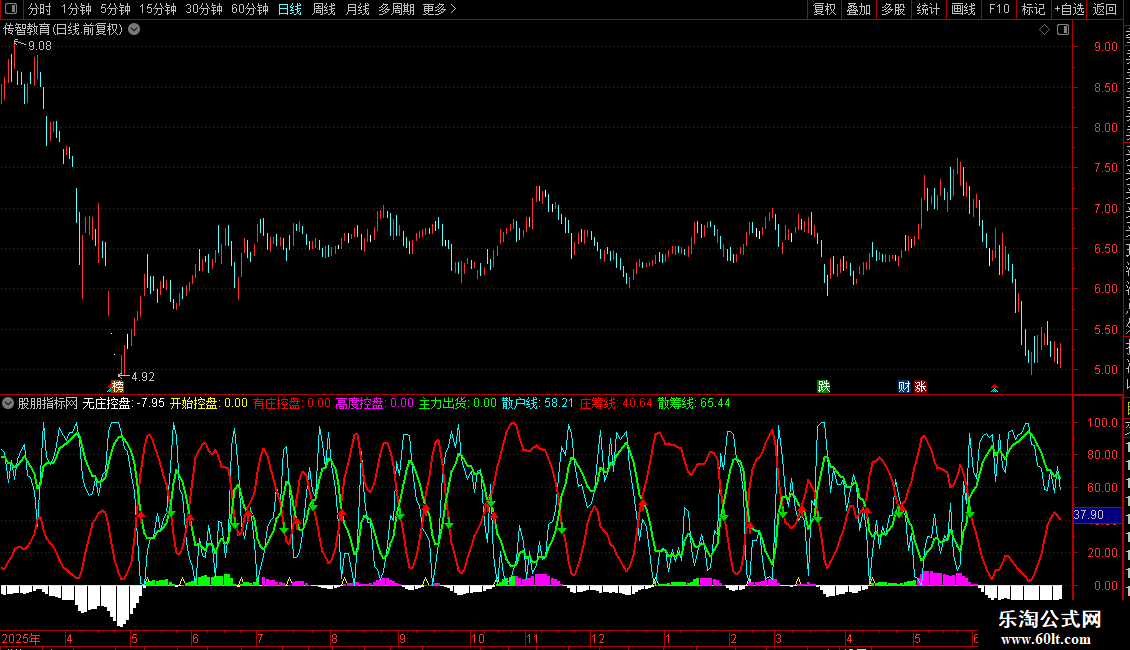Click the 散筹线 value label
This screenshot has width=1130, height=650.
pyautogui.click(x=694, y=403)
